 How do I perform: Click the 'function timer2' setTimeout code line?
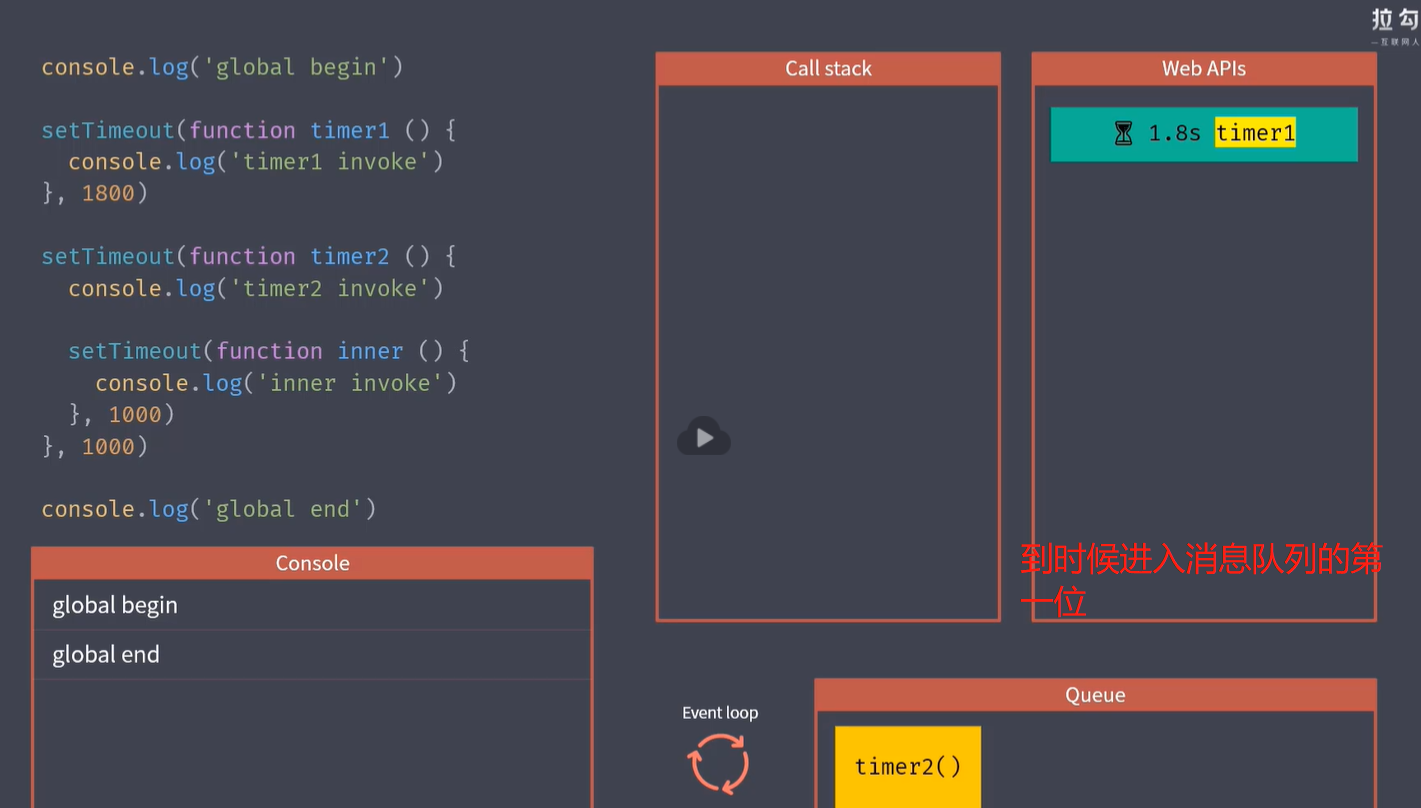click(x=249, y=256)
